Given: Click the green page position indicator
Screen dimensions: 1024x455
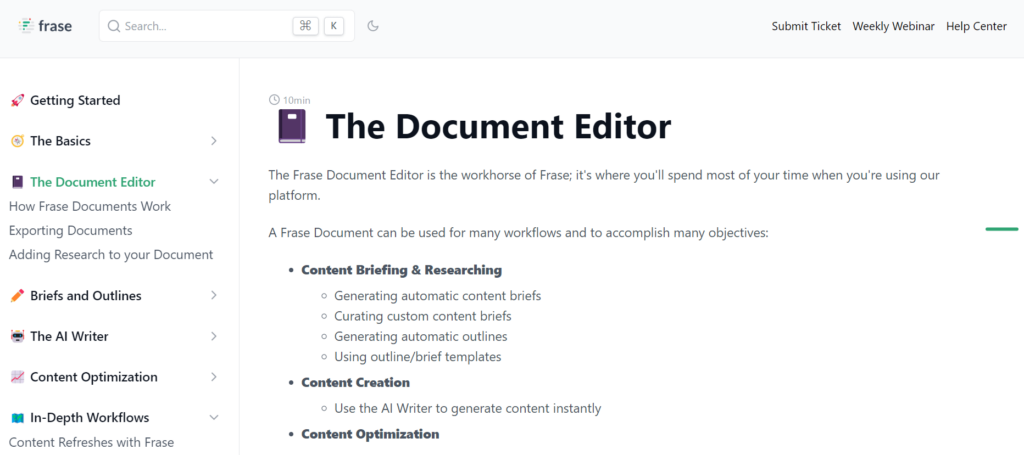Looking at the screenshot, I should coord(1002,229).
